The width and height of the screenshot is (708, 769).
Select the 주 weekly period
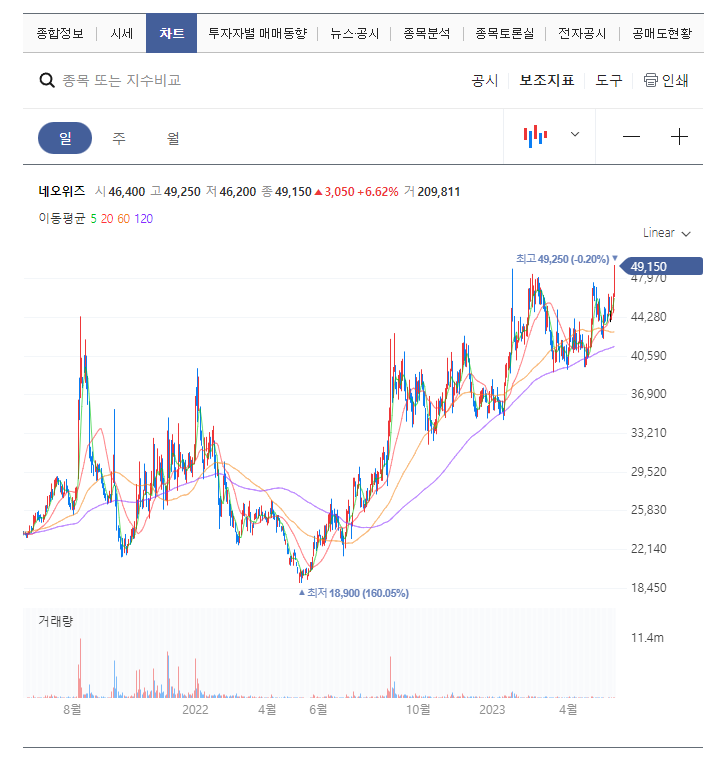(119, 138)
